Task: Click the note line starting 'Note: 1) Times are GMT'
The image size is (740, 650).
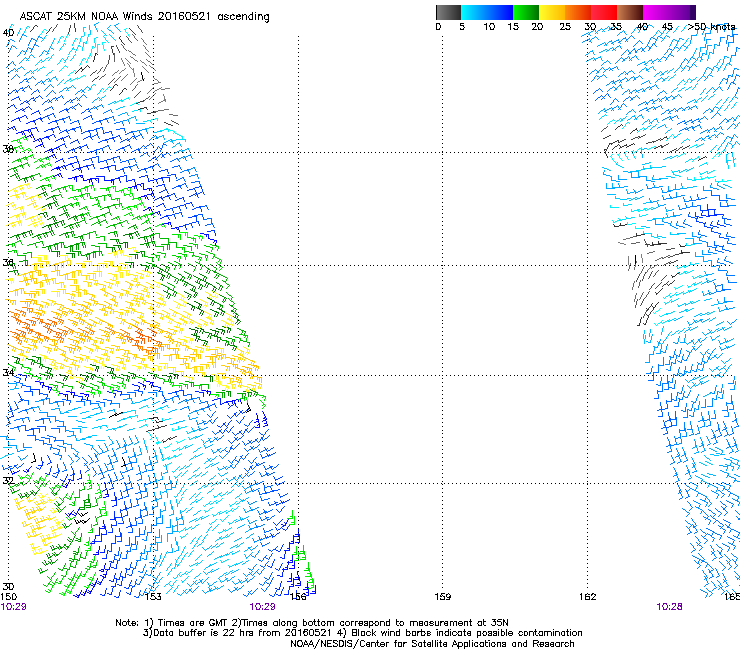Action: point(312,623)
